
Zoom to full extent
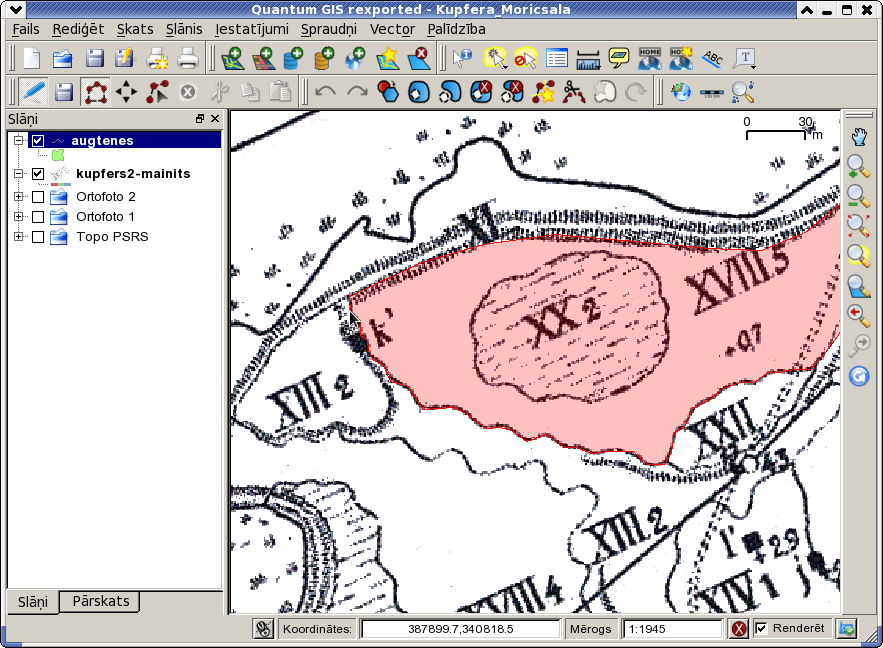(x=859, y=226)
